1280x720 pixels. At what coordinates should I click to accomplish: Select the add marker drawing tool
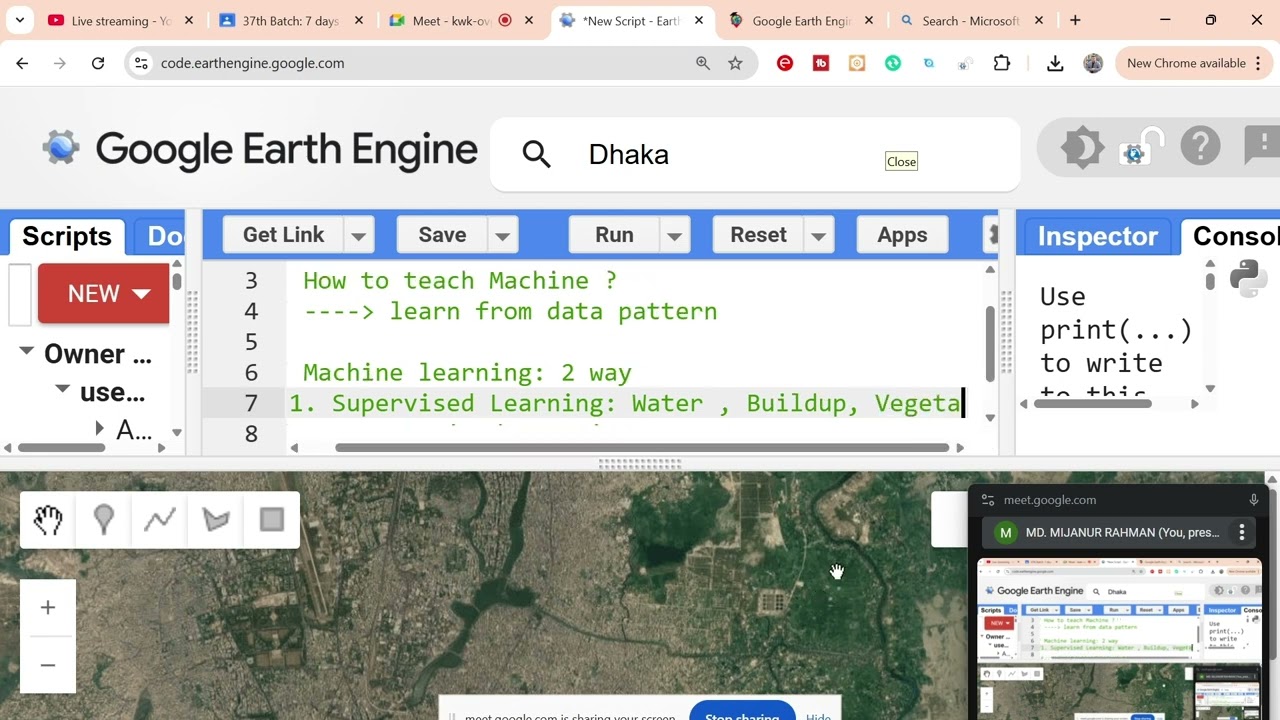click(x=104, y=520)
